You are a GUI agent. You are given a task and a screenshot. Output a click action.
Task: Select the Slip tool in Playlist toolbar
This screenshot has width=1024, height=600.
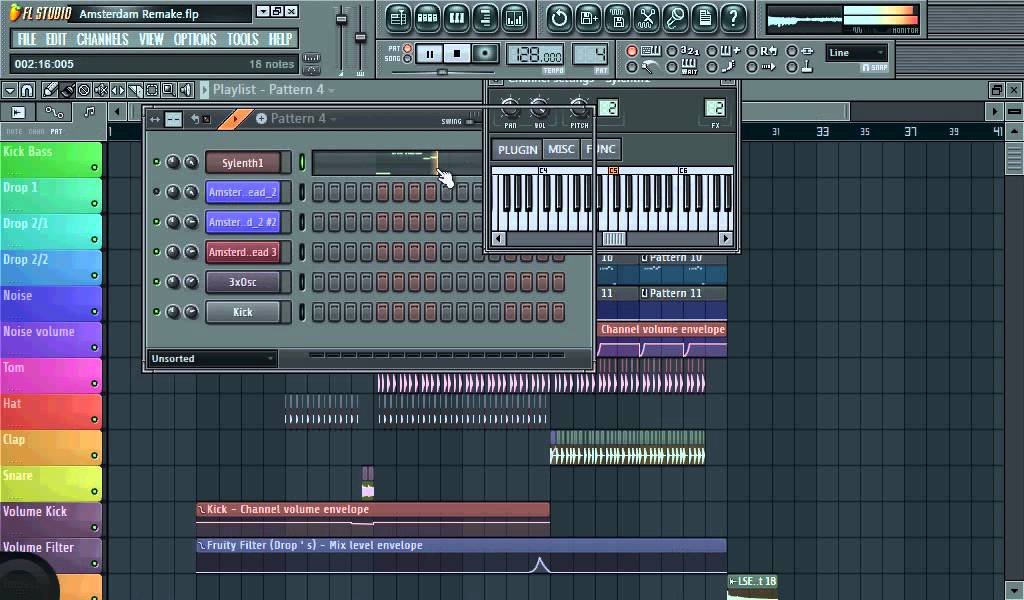pos(118,89)
